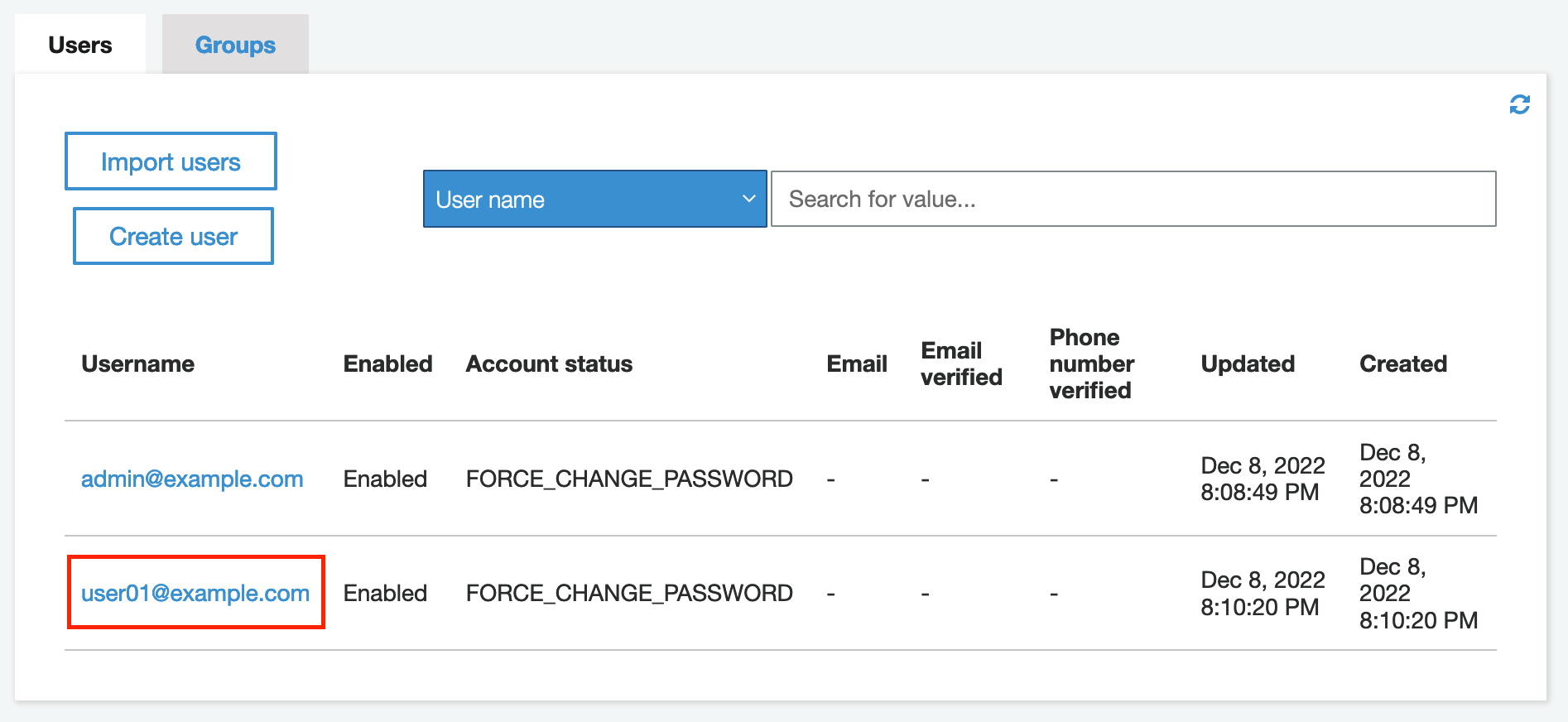Click the Phone number verified header
This screenshot has width=1568, height=722.
coord(1091,363)
